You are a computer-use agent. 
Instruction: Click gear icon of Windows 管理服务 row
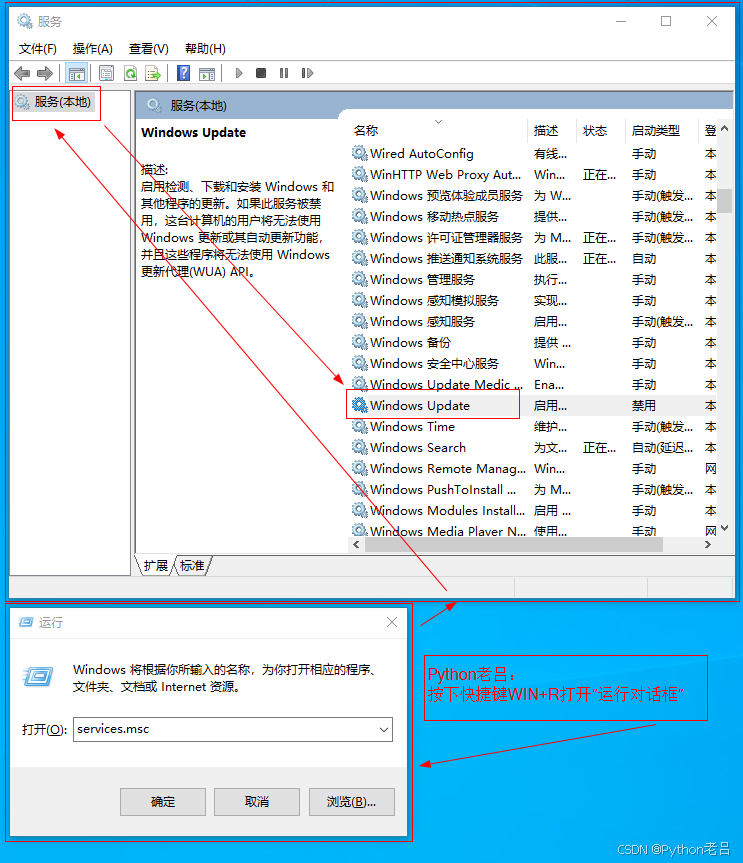tap(359, 279)
